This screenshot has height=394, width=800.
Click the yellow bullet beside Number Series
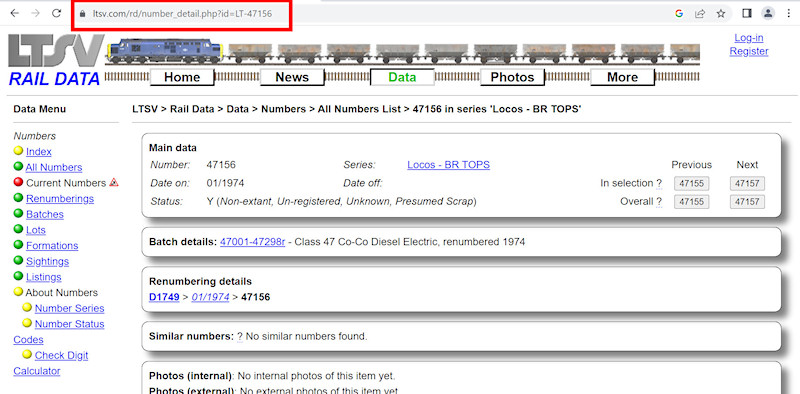click(x=27, y=307)
